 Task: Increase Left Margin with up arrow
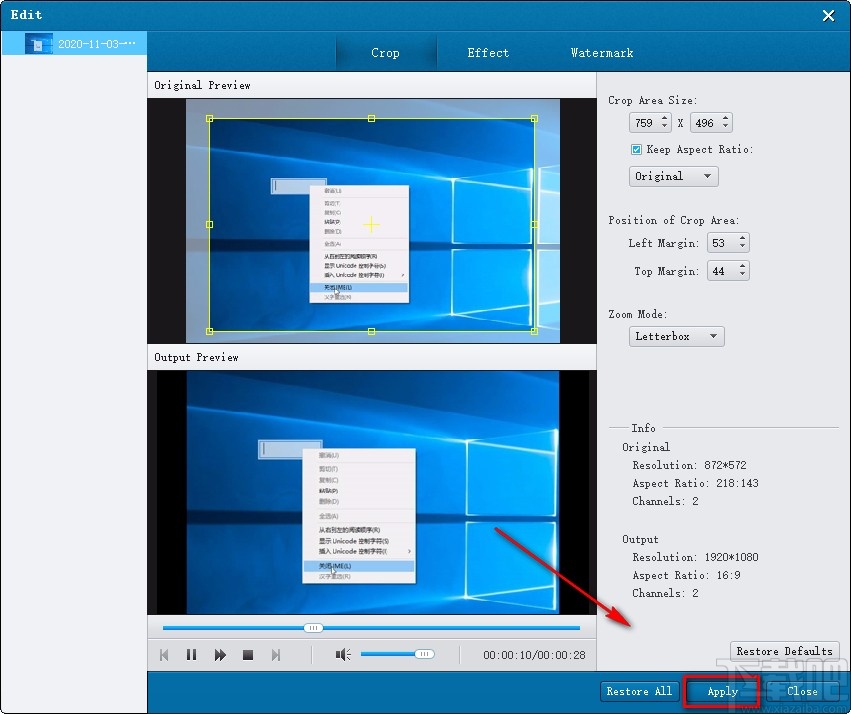(x=742, y=238)
